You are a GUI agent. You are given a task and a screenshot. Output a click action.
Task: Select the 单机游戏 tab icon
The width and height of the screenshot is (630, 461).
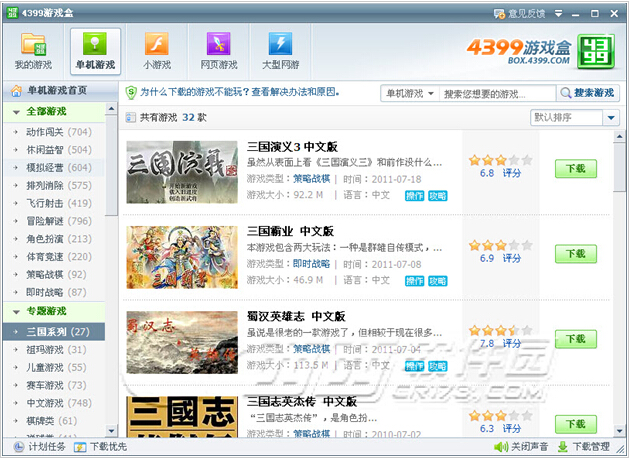click(95, 43)
